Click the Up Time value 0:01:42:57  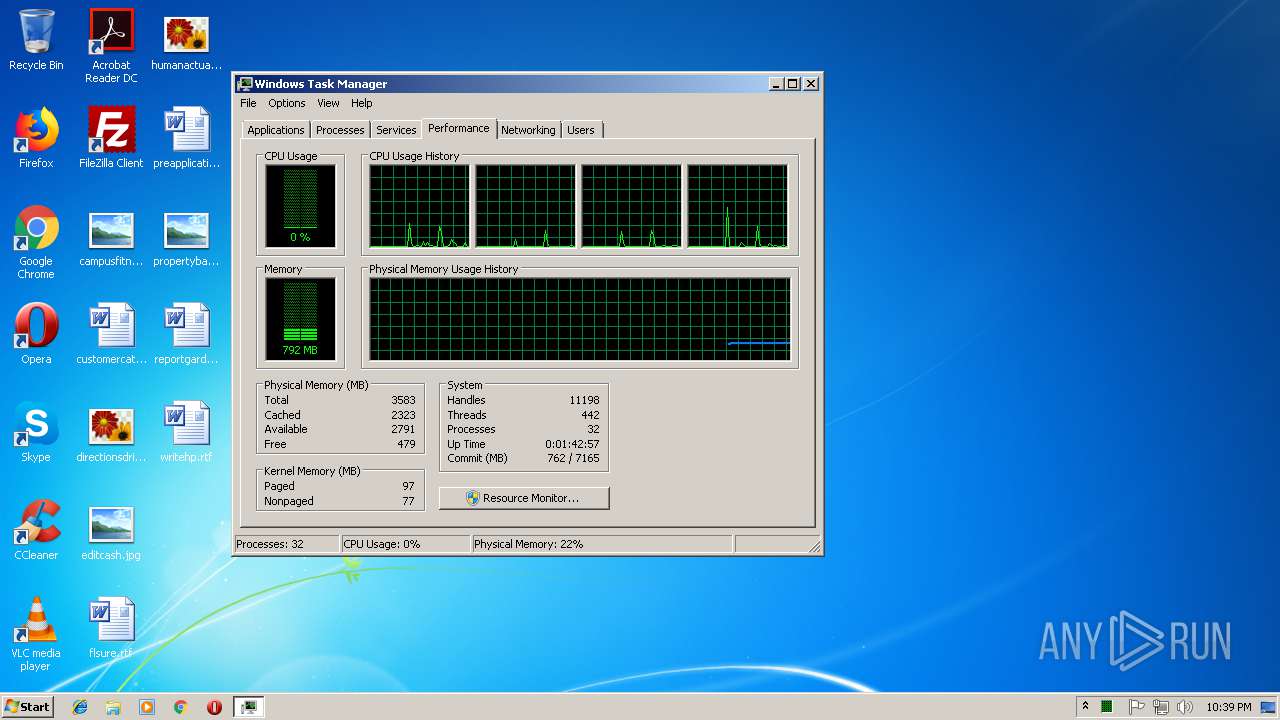[x=572, y=444]
